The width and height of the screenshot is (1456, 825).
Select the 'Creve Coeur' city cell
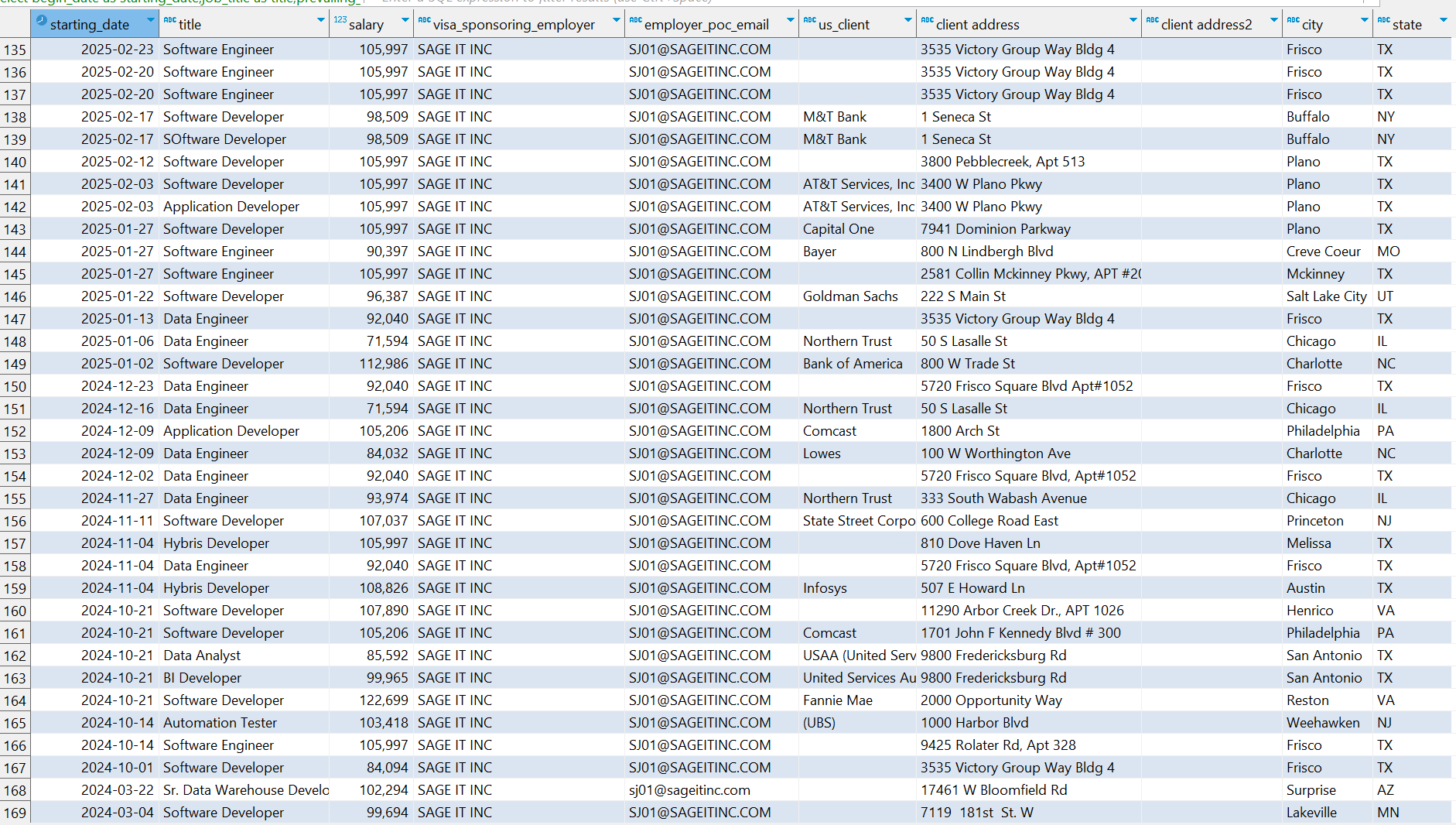[x=1328, y=252]
